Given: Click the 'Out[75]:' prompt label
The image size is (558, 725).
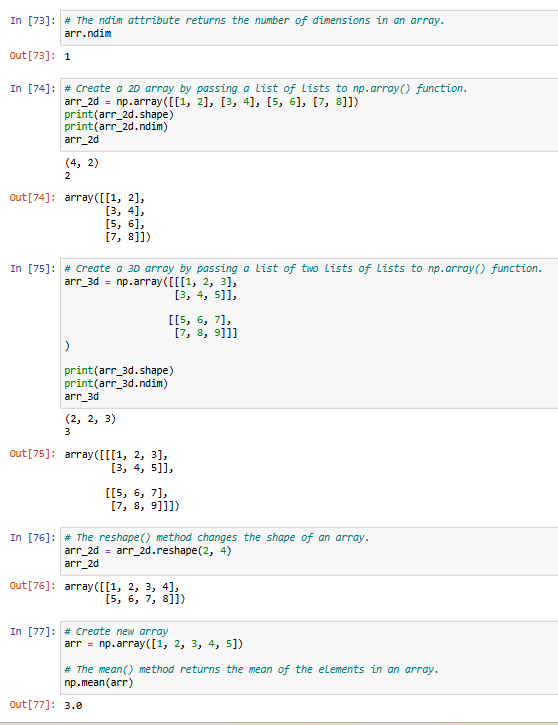Looking at the screenshot, I should tap(33, 454).
